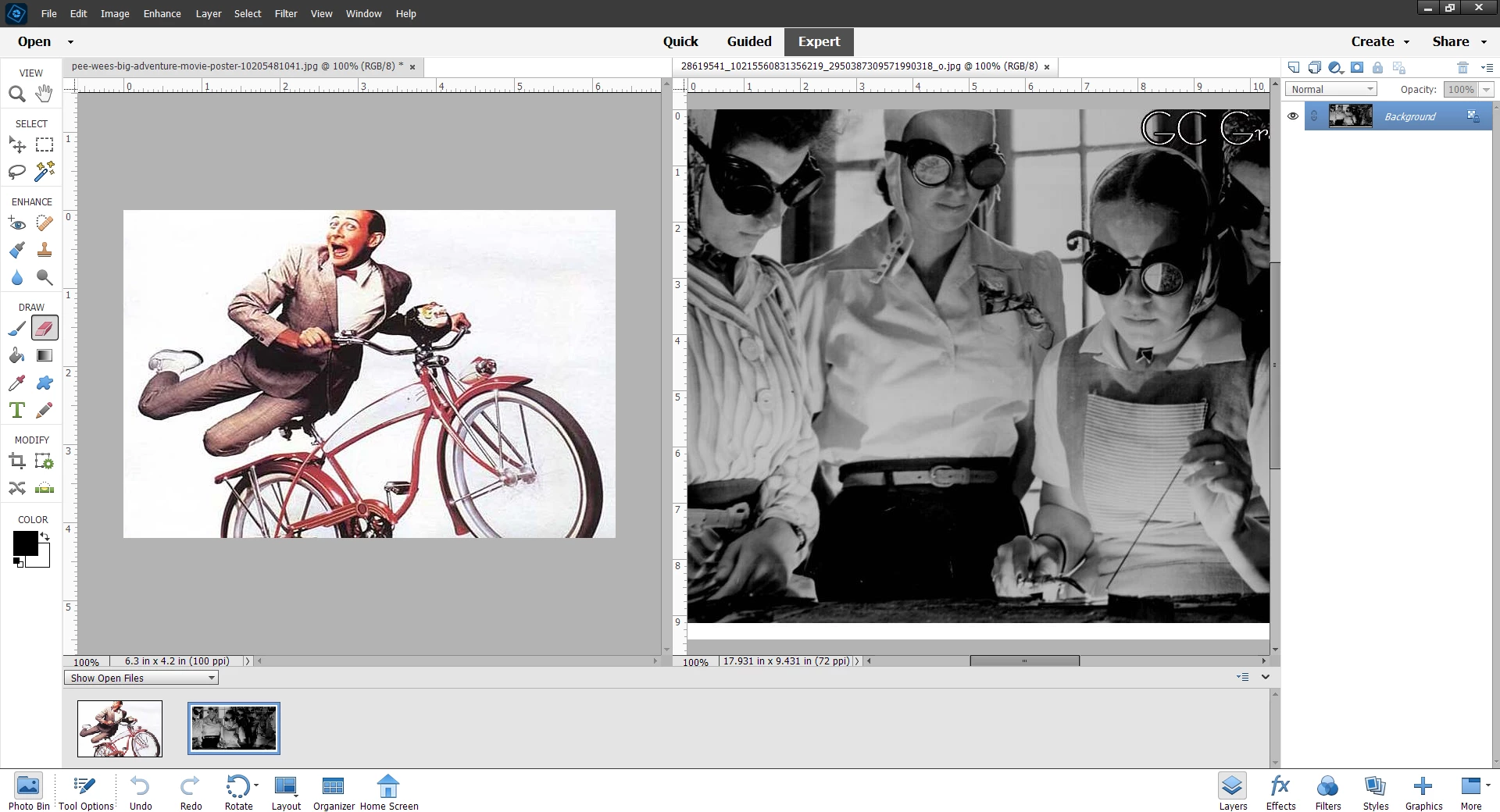The width and height of the screenshot is (1500, 812).
Task: Toggle the Filters panel
Action: [1328, 792]
